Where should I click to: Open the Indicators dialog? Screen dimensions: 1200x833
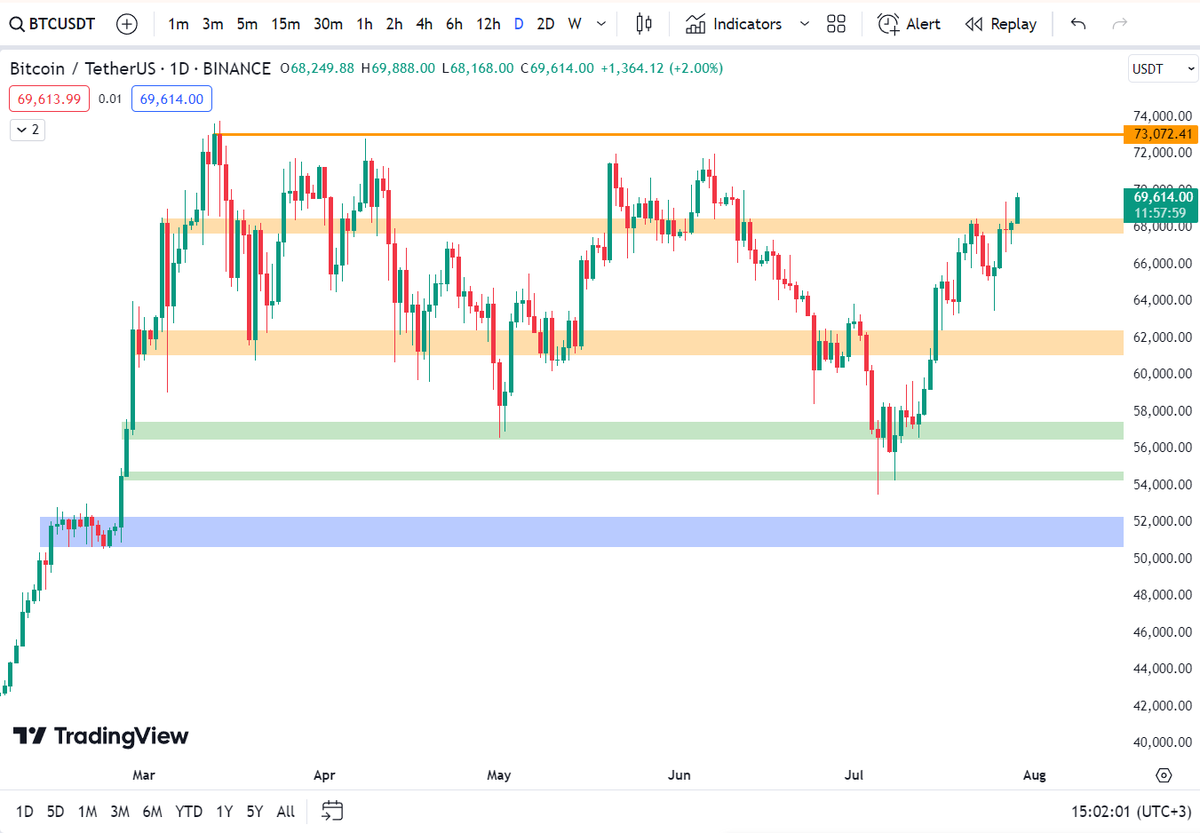(x=734, y=24)
